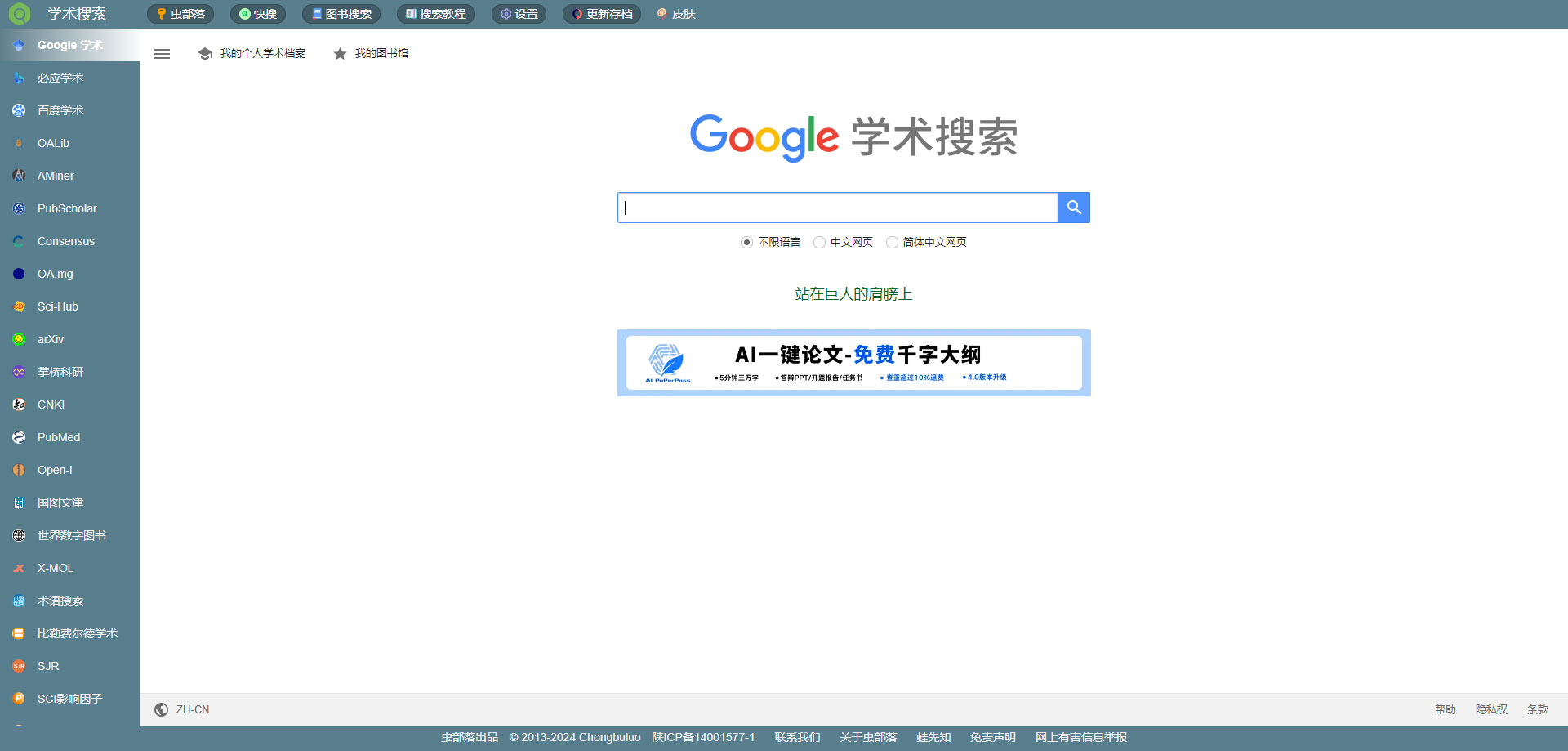Open the 网上有害信息举报 link
This screenshot has height=751, width=1568.
(x=1081, y=737)
